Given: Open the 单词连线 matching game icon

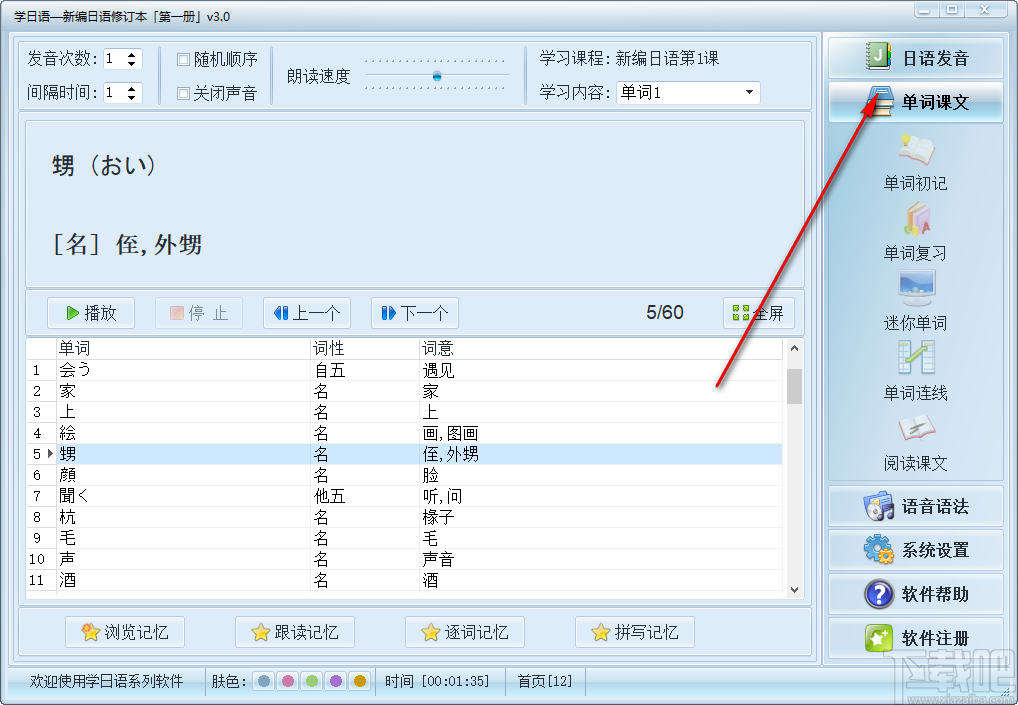Looking at the screenshot, I should click(916, 356).
